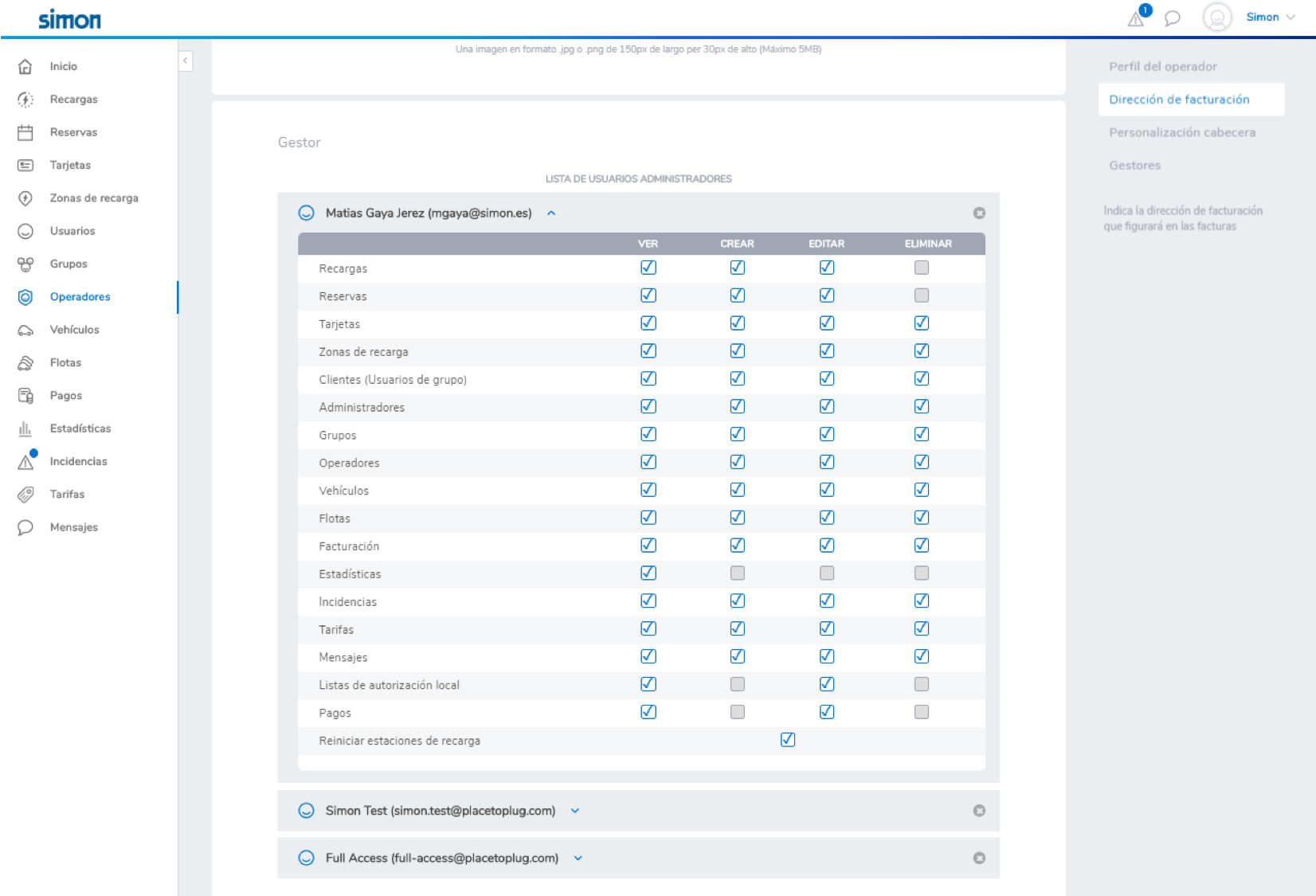The image size is (1316, 896).
Task: Go to Usuarios in sidebar
Action: [72, 231]
